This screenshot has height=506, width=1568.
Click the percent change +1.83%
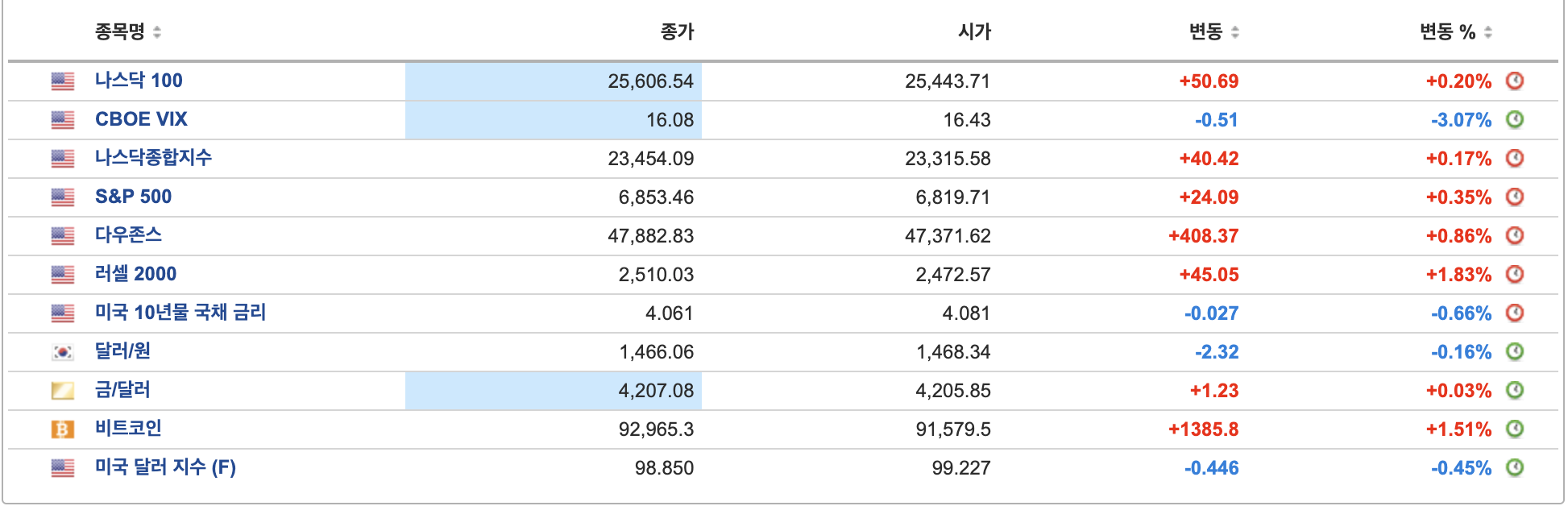click(1458, 275)
